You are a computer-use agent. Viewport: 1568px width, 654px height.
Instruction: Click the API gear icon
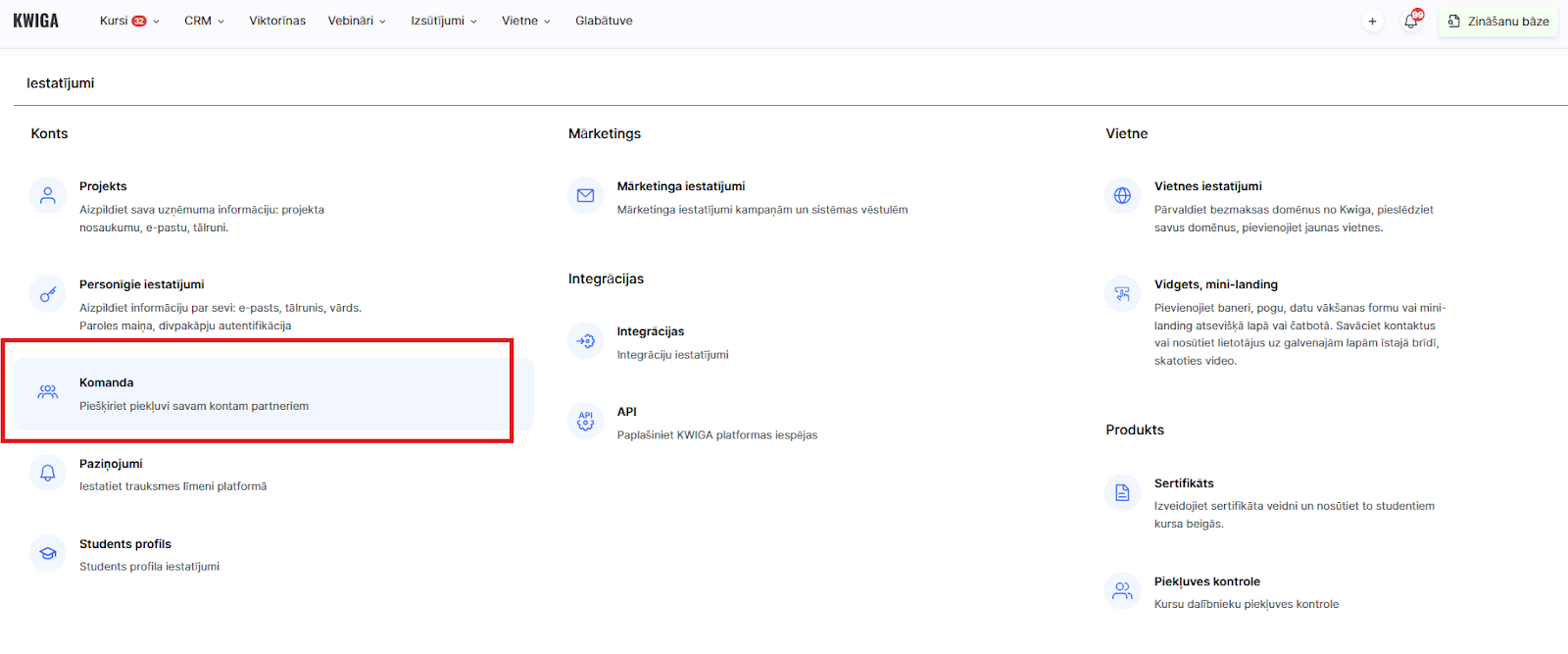click(585, 421)
